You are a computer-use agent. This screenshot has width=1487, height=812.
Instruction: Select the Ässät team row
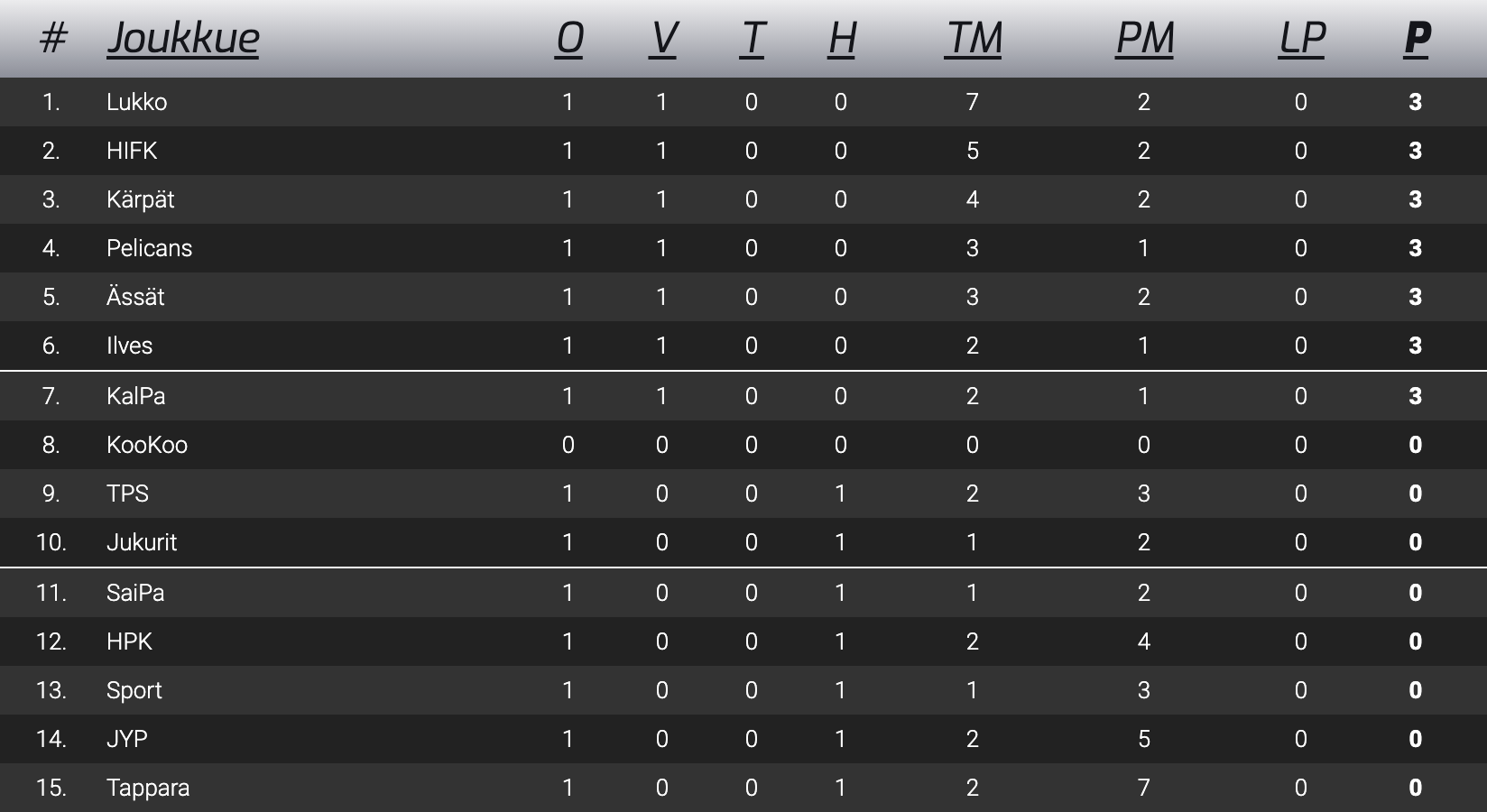click(x=135, y=297)
